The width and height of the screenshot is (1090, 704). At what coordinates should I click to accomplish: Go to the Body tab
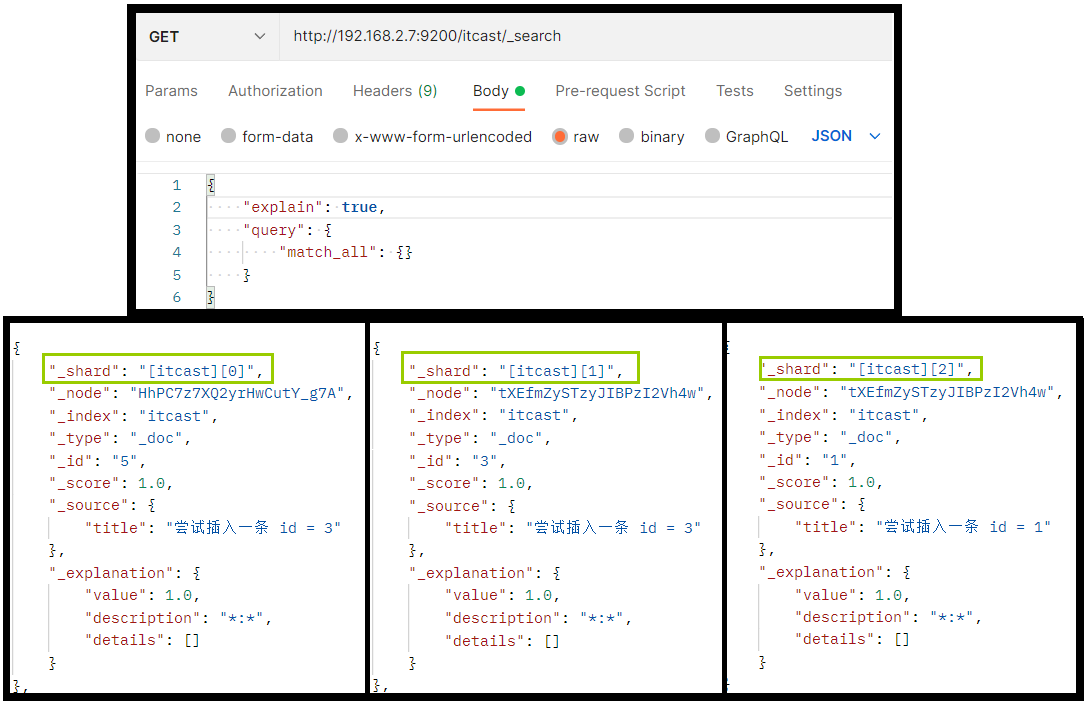498,91
